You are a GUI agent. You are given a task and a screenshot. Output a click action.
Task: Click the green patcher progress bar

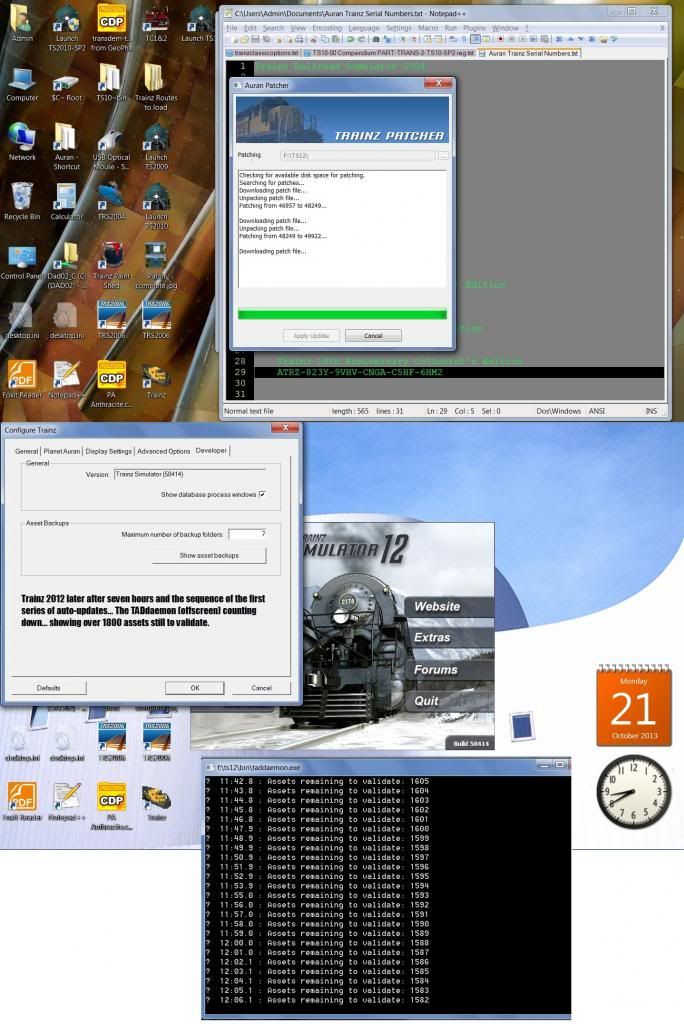(342, 315)
